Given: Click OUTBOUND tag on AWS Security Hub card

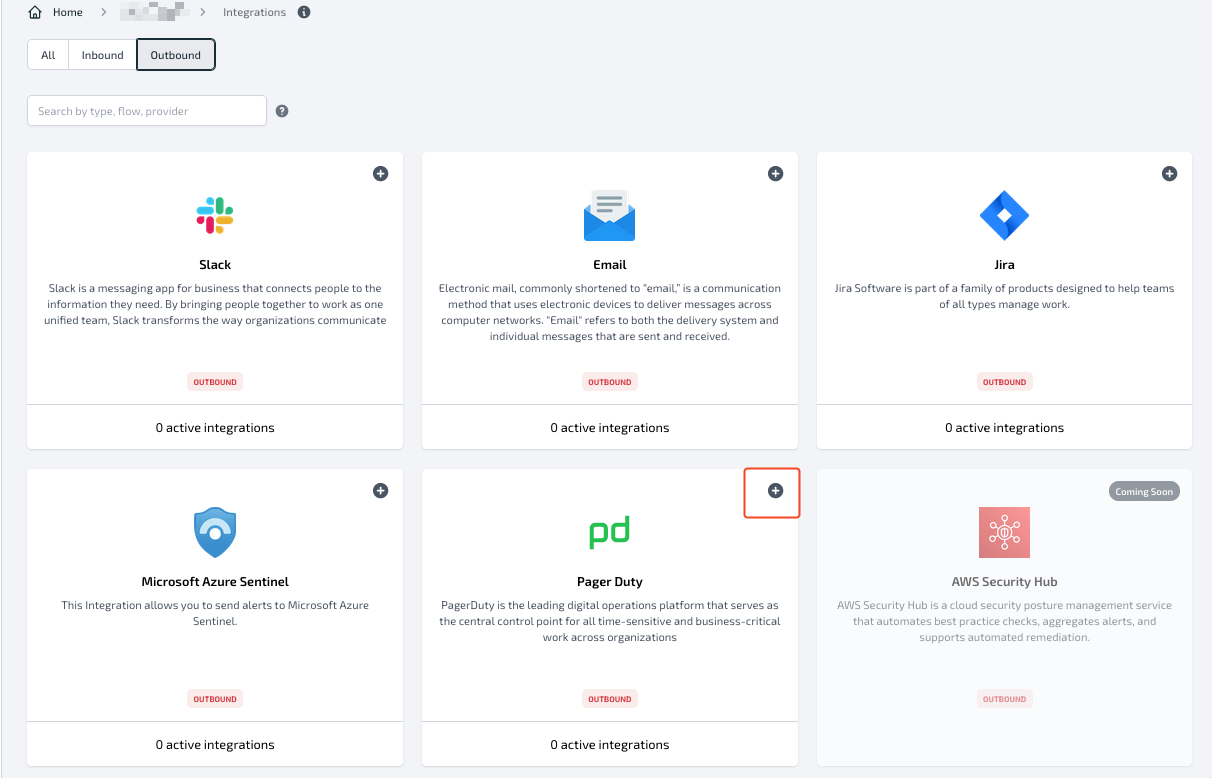Looking at the screenshot, I should (1004, 699).
